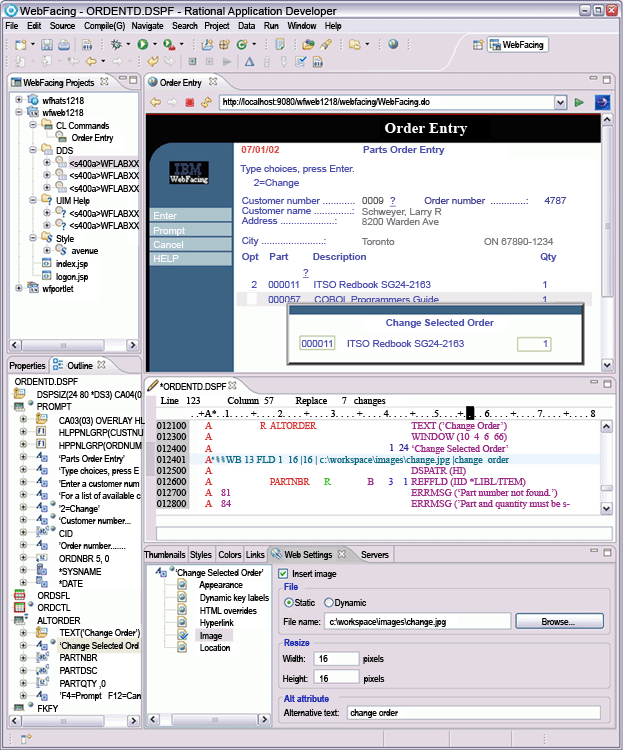Open the Navigate menu
Image resolution: width=623 pixels, height=750 pixels.
(x=147, y=26)
